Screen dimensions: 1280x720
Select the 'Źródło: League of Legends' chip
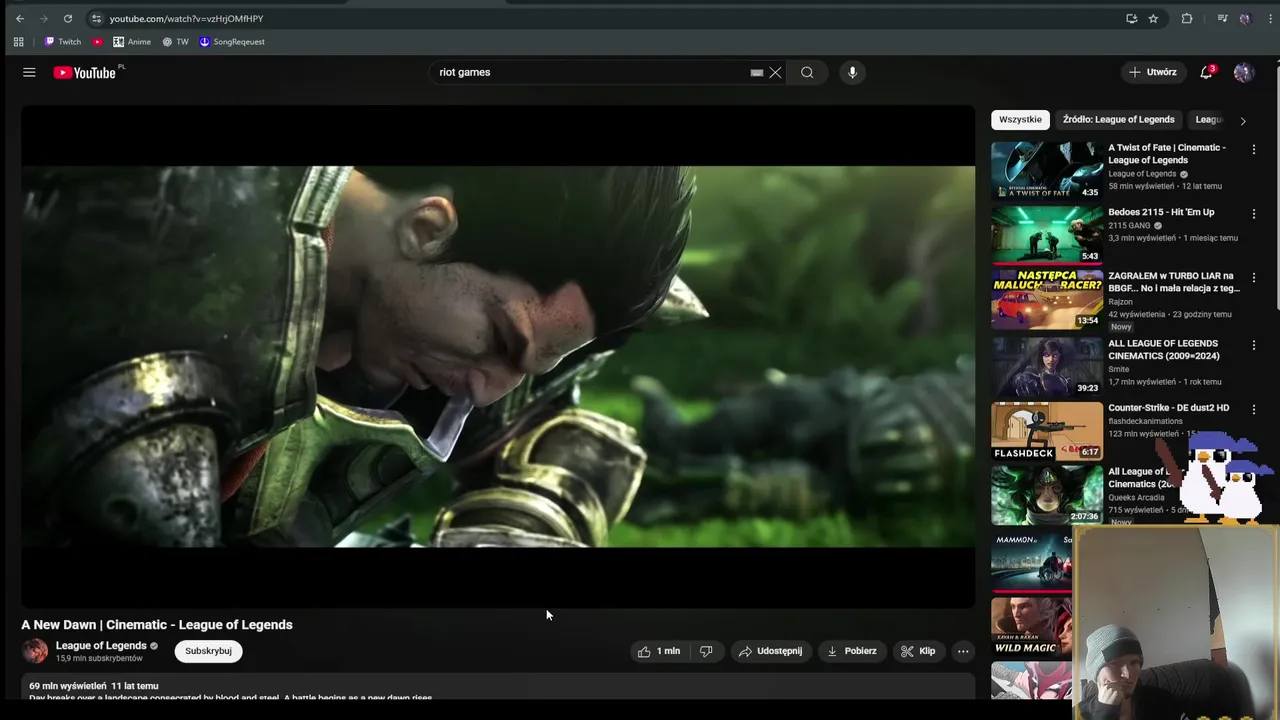point(1118,119)
